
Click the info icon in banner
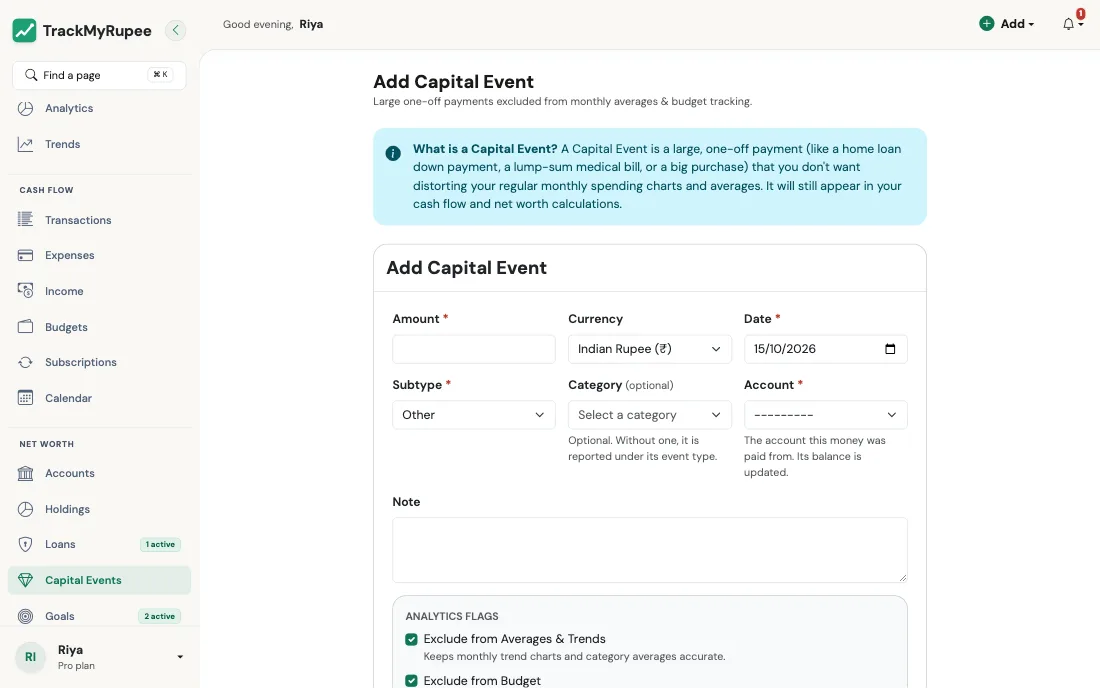point(393,153)
